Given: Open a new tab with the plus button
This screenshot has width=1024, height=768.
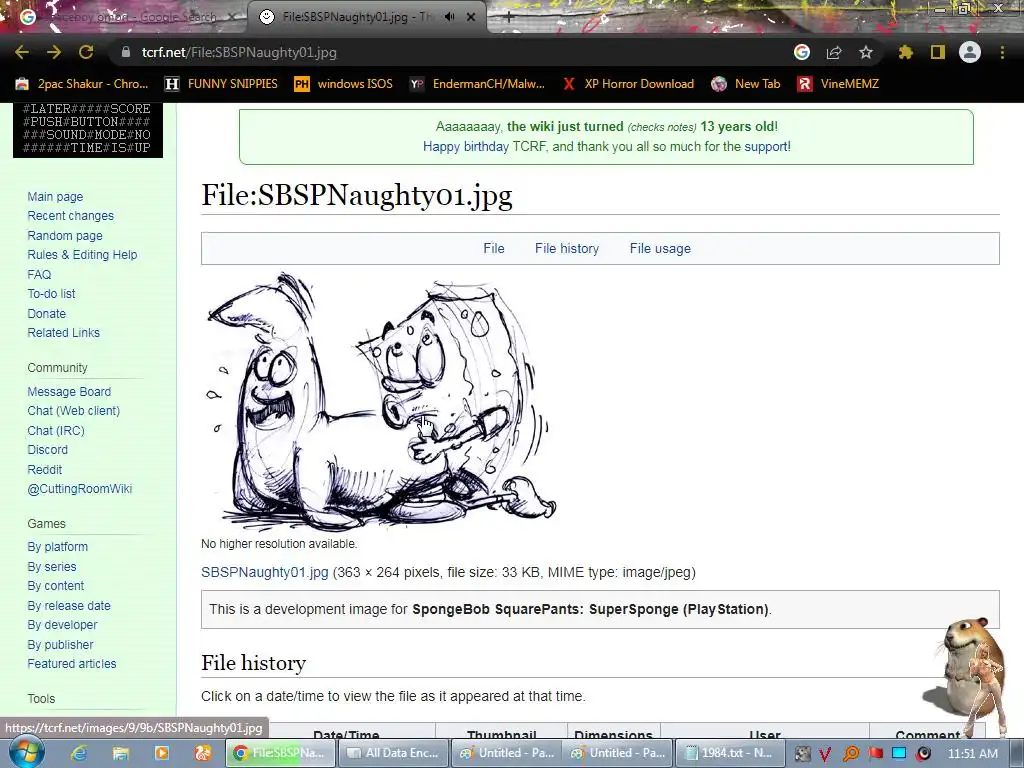Looking at the screenshot, I should (508, 17).
